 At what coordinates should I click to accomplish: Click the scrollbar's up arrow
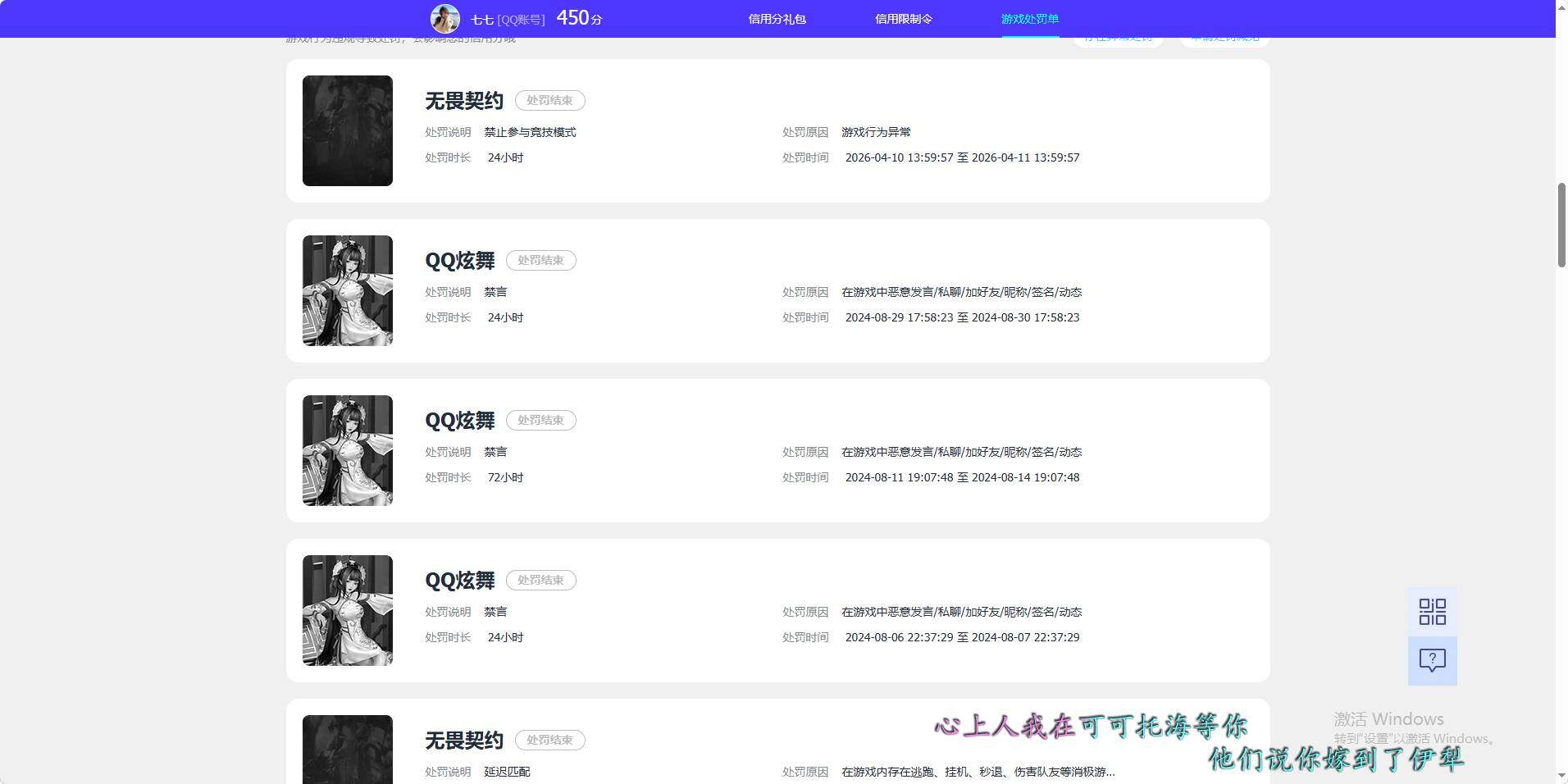coord(1561,7)
